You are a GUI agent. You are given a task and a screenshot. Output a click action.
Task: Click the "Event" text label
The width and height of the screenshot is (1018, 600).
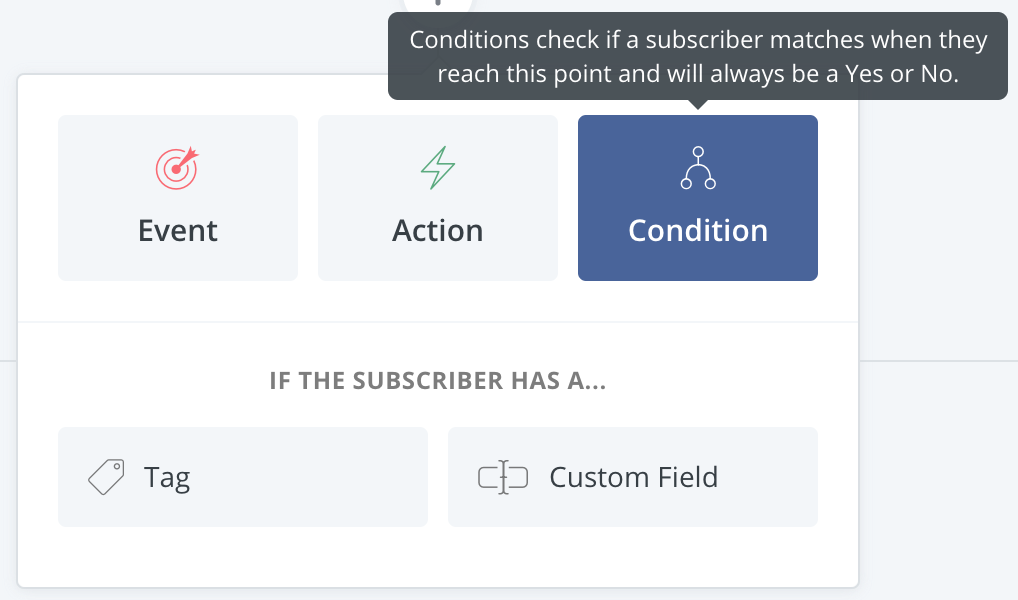pos(178,231)
